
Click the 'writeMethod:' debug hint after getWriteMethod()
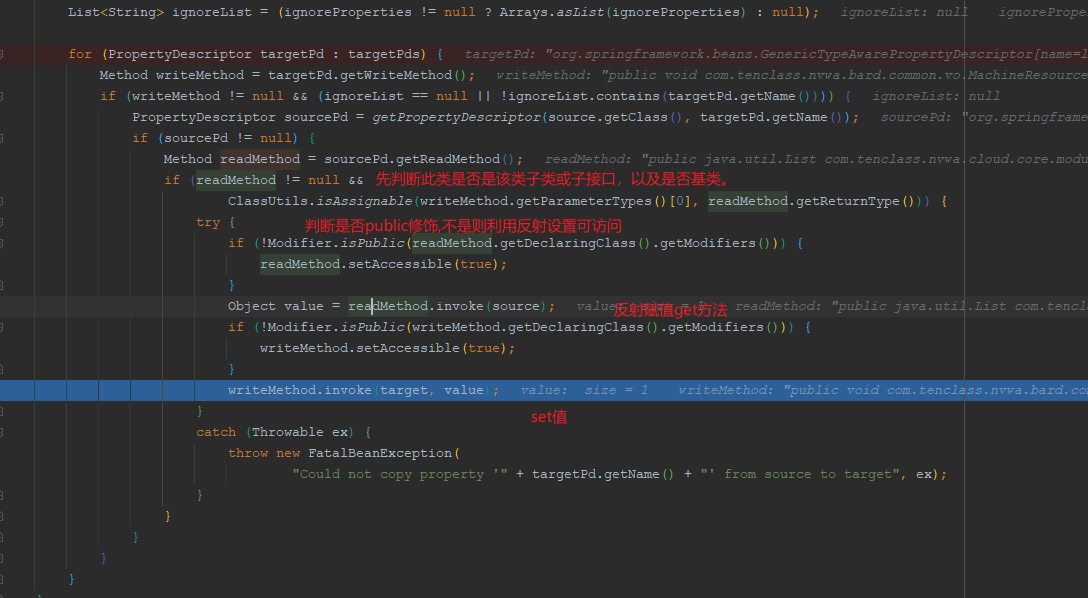tap(544, 75)
